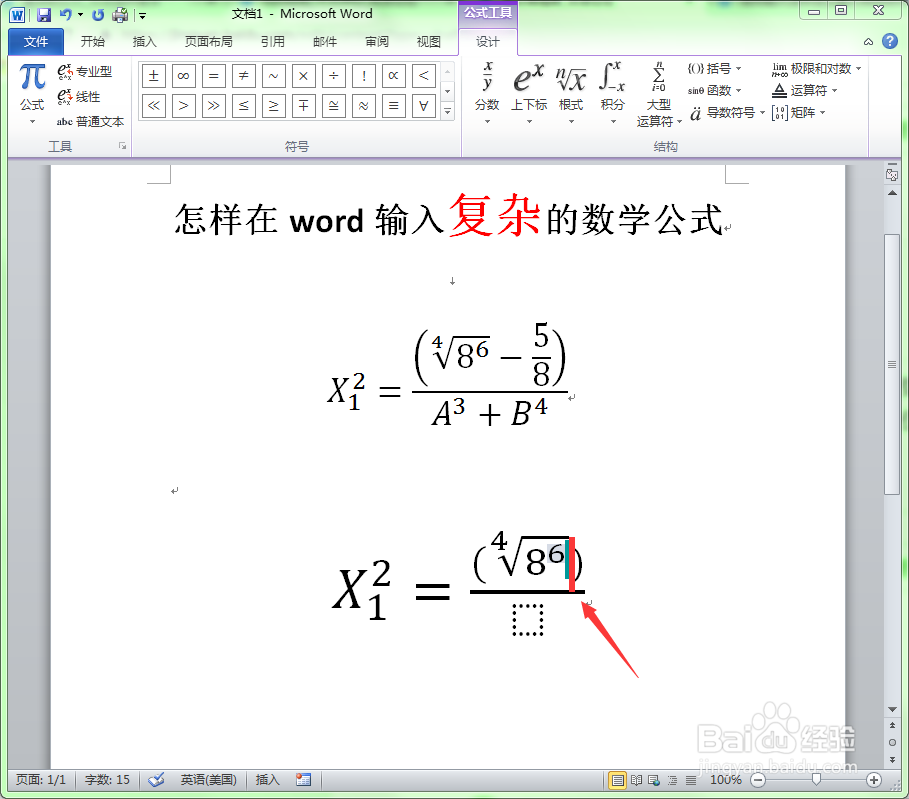Click the spell check status icon
909x799 pixels.
click(155, 780)
